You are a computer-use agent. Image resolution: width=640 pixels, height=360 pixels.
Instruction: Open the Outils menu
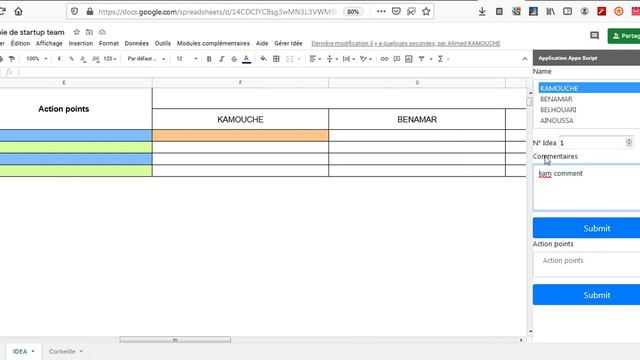(162, 43)
